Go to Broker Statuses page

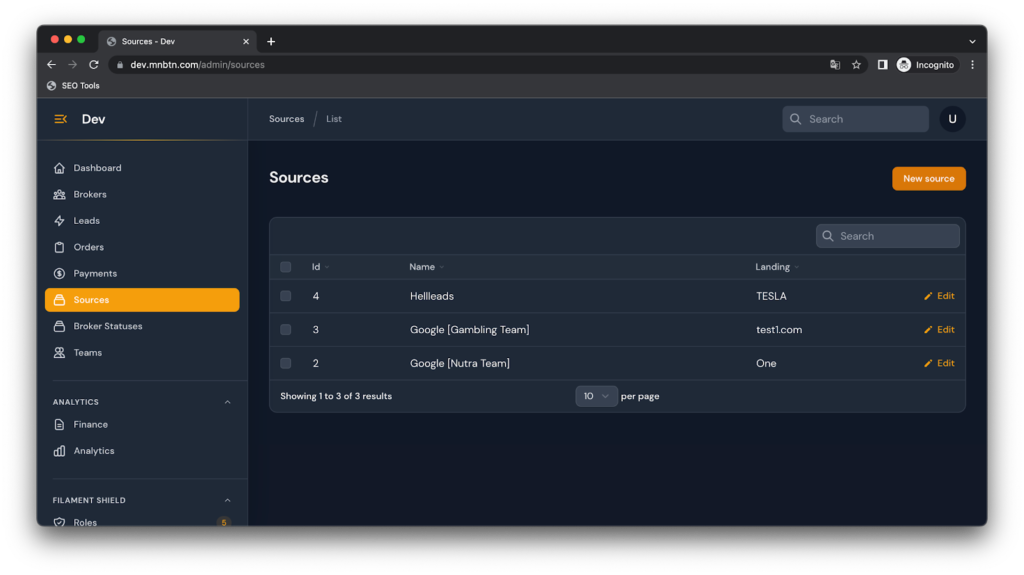pos(108,327)
